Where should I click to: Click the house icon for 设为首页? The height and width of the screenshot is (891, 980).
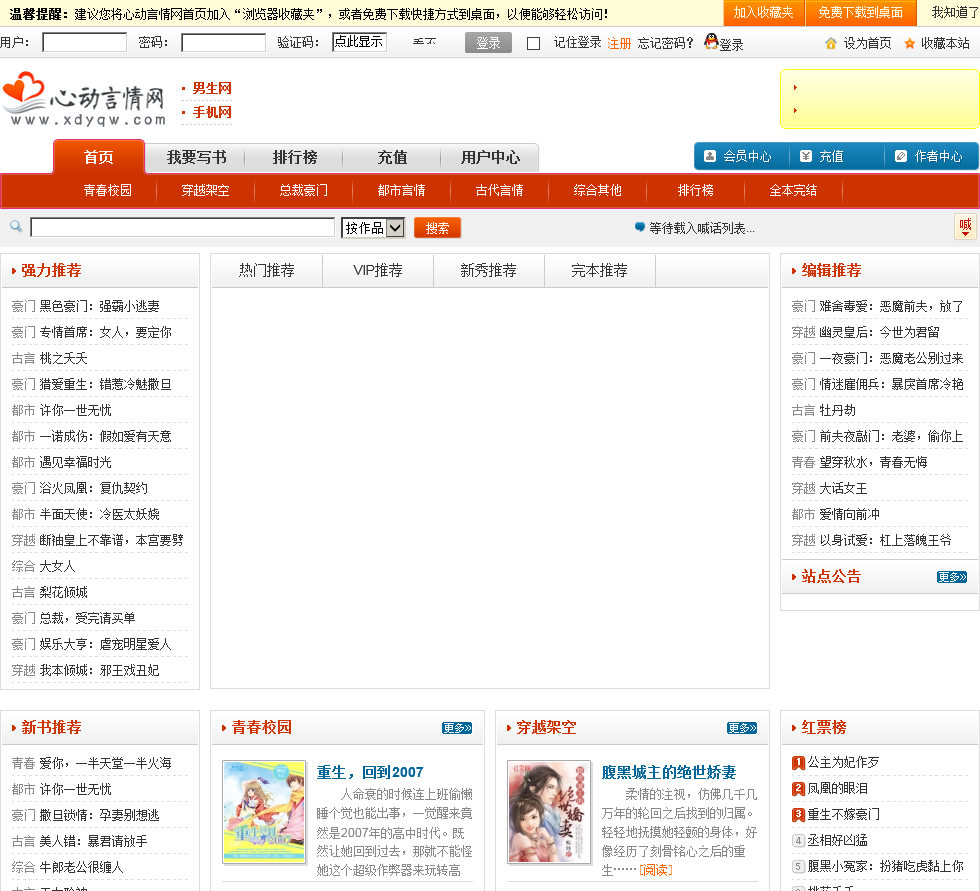[x=831, y=43]
